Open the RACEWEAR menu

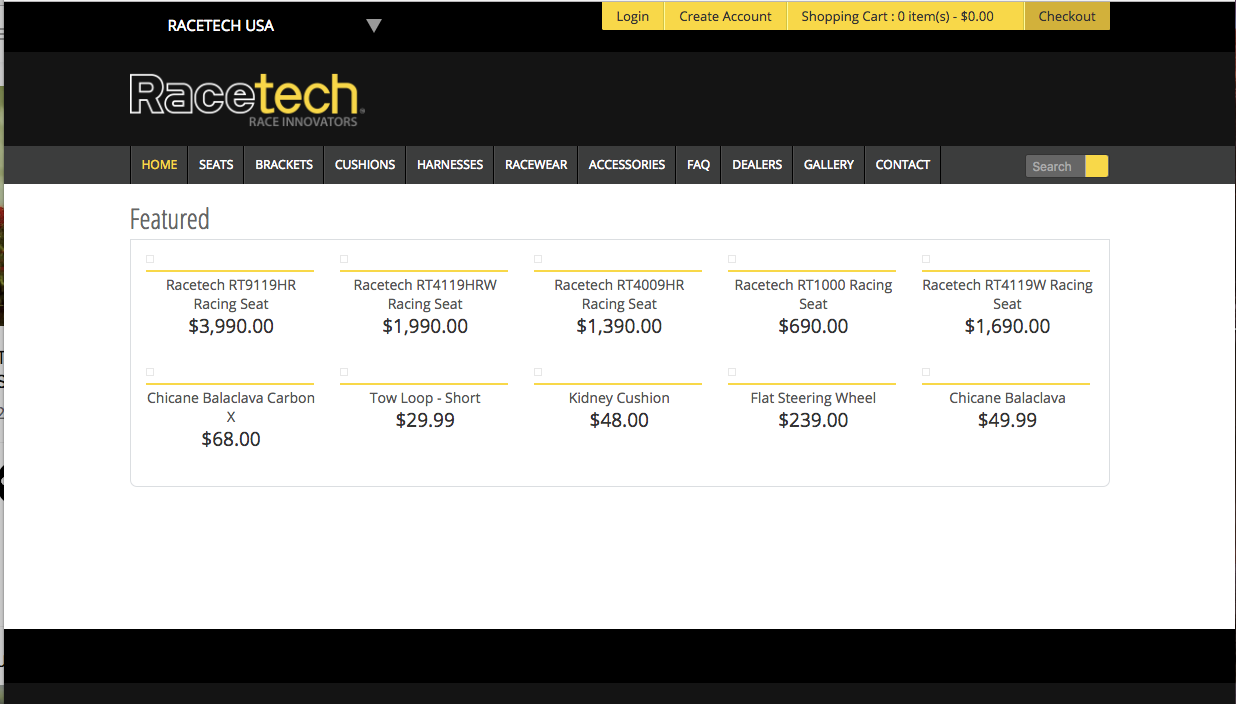tap(536, 165)
